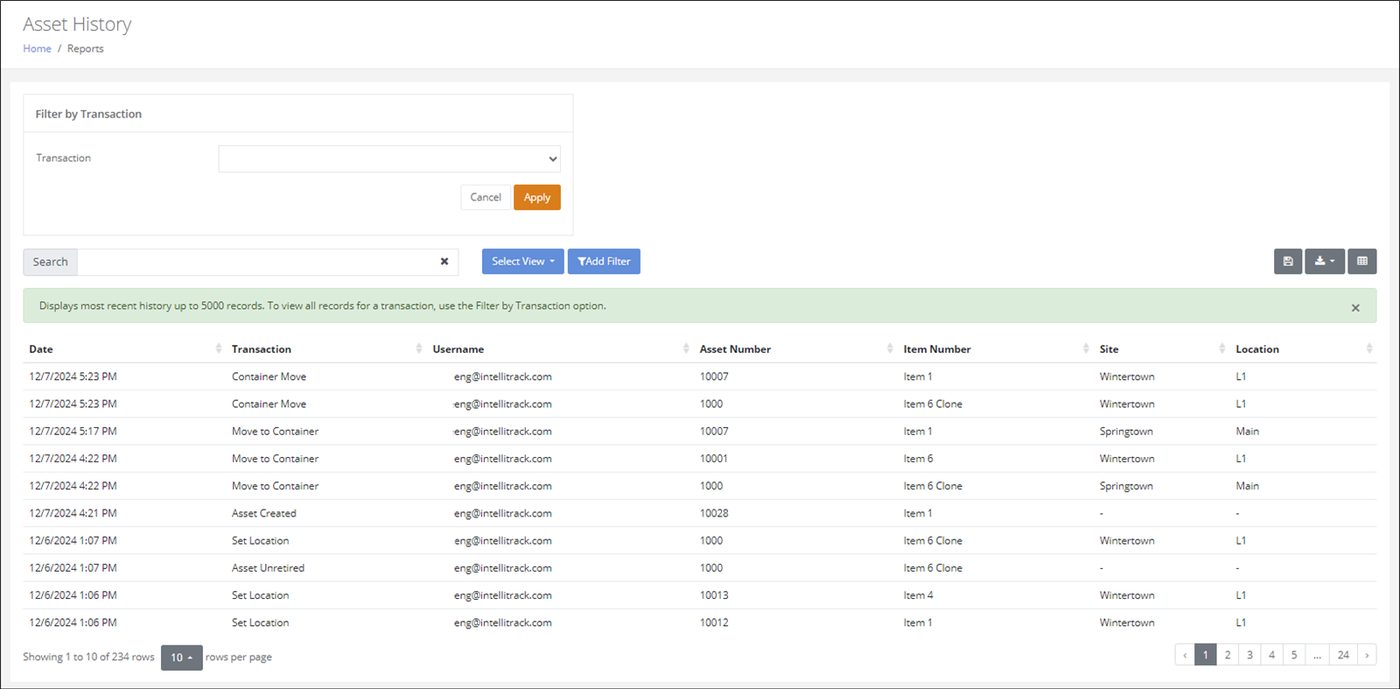Click the pagination ellipsis button

click(x=1318, y=656)
